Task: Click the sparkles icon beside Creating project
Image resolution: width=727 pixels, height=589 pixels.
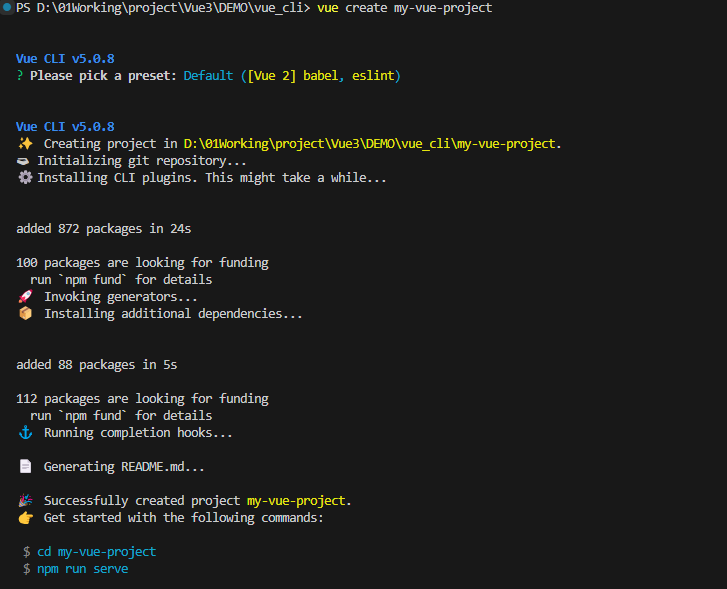Action: 25,144
